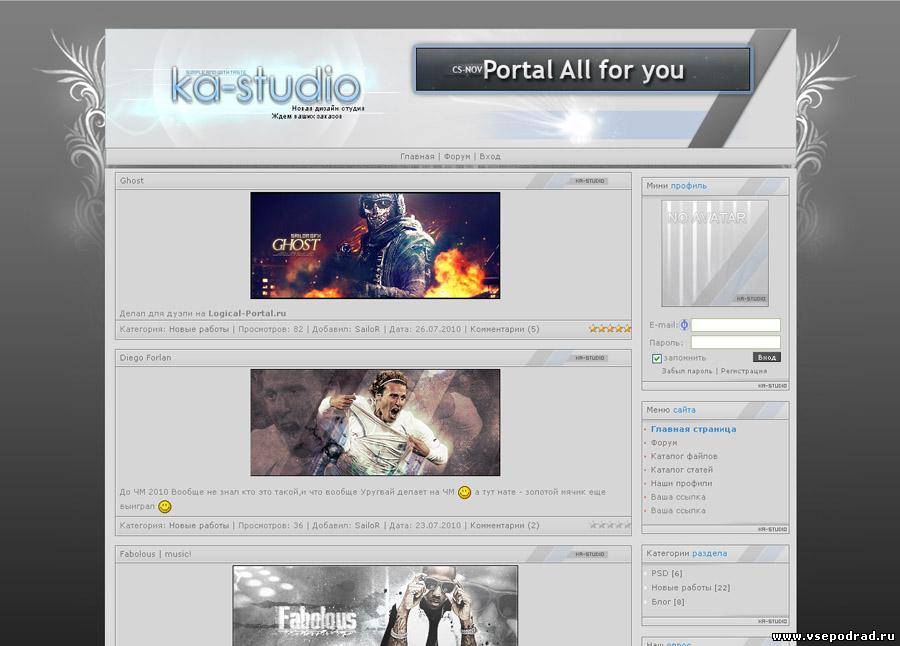
Task: Open Наши профили in site menu
Action: pyautogui.click(x=681, y=483)
